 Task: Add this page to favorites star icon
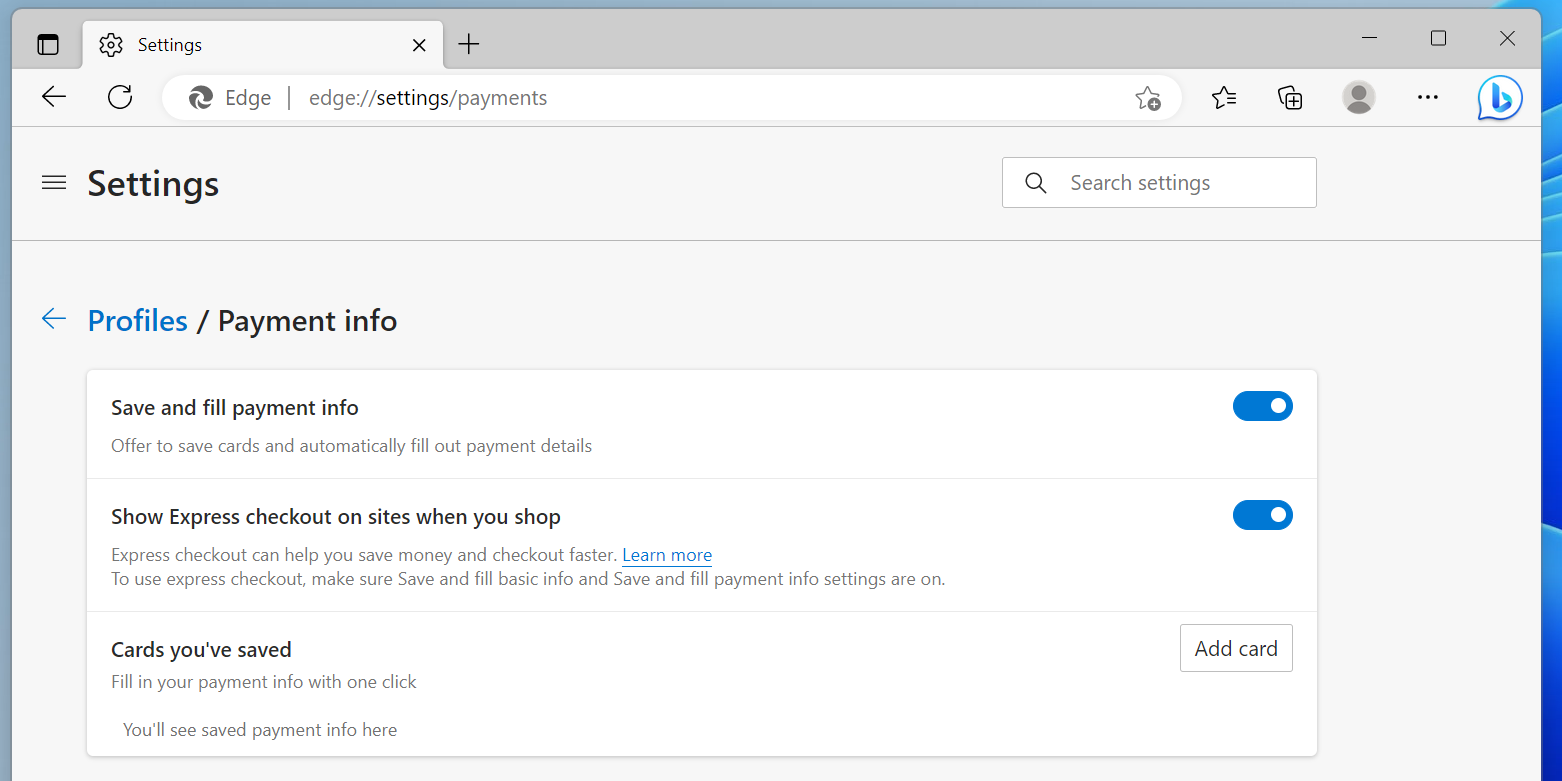point(1147,98)
